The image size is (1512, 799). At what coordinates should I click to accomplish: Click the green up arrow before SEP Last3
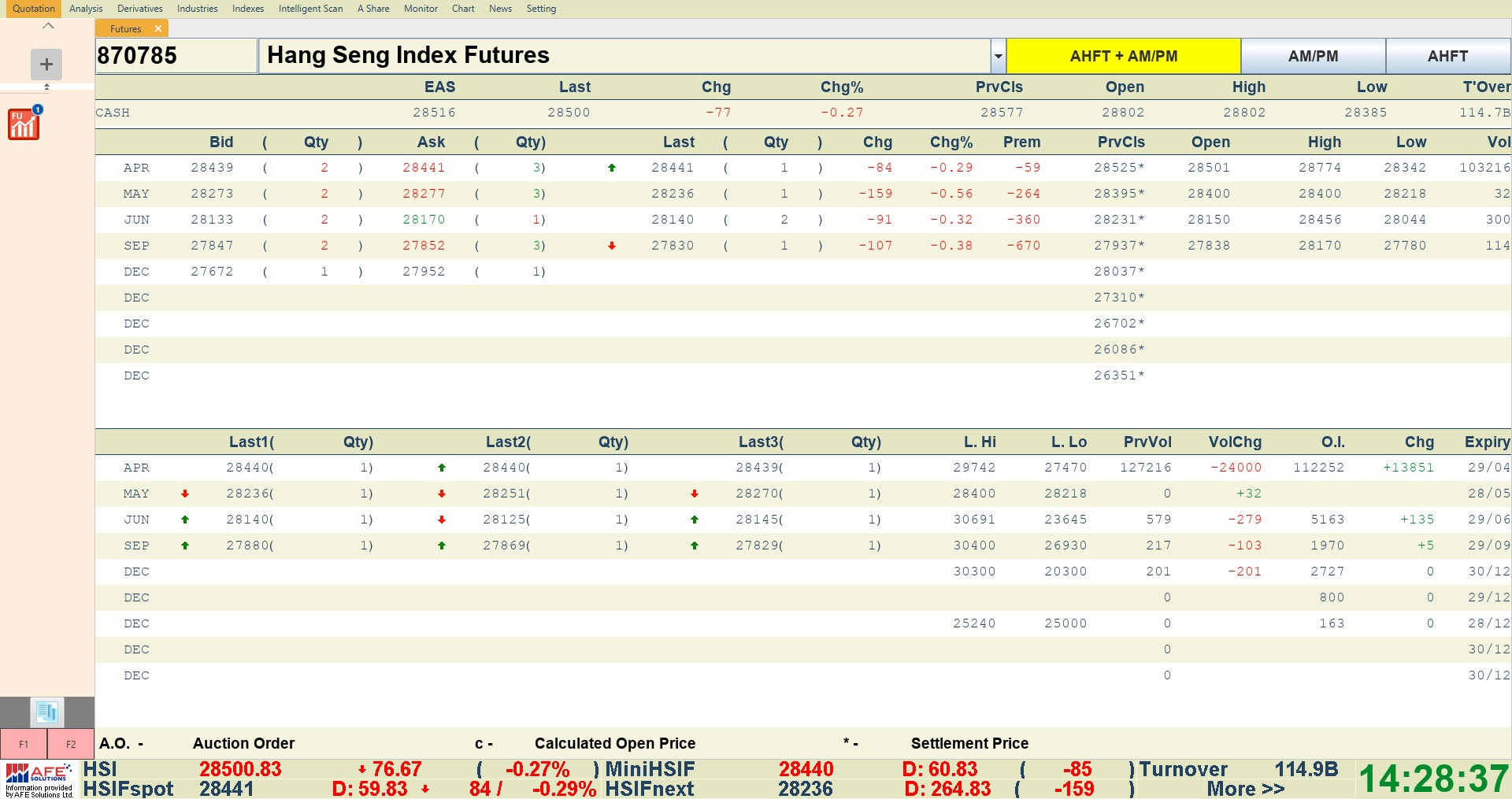(x=695, y=546)
